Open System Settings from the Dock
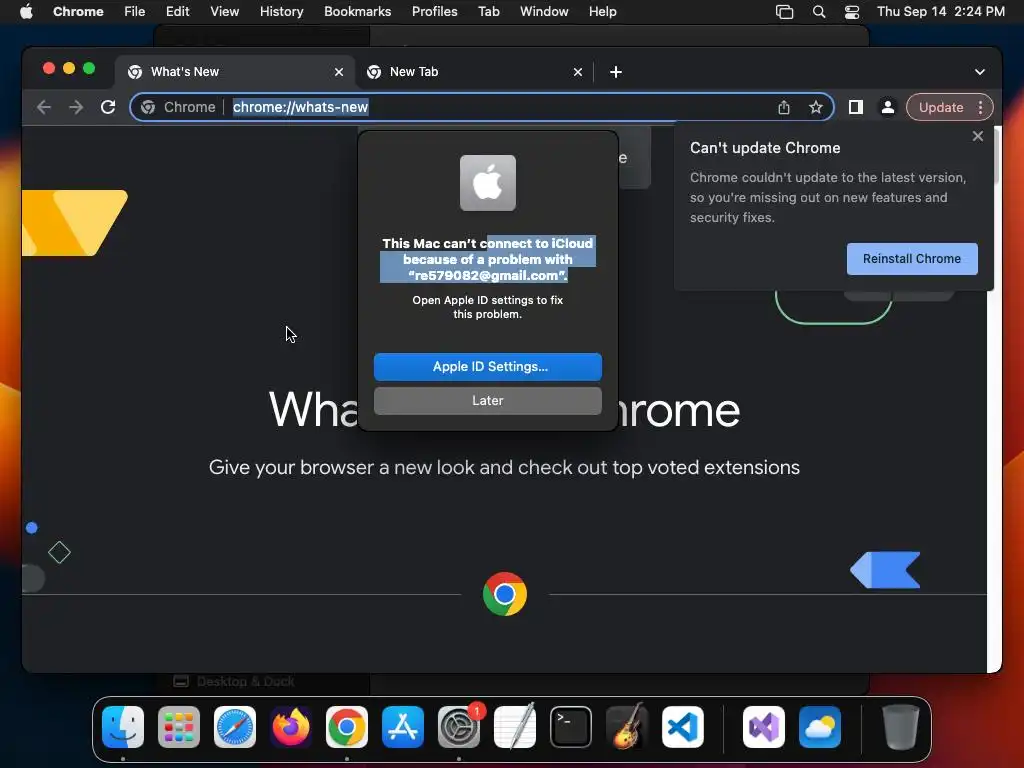1024x768 pixels. (458, 727)
